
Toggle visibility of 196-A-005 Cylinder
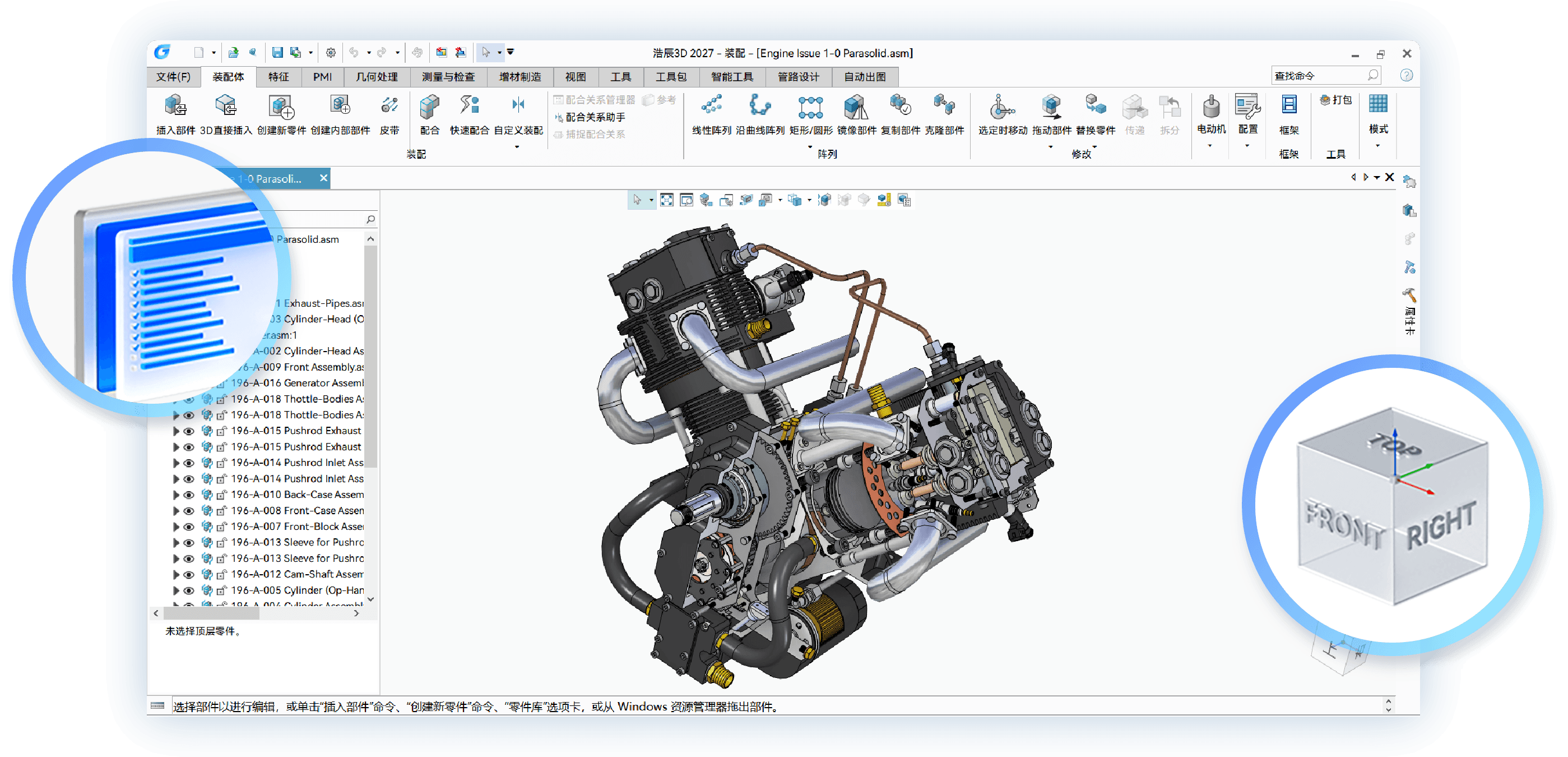pyautogui.click(x=189, y=590)
